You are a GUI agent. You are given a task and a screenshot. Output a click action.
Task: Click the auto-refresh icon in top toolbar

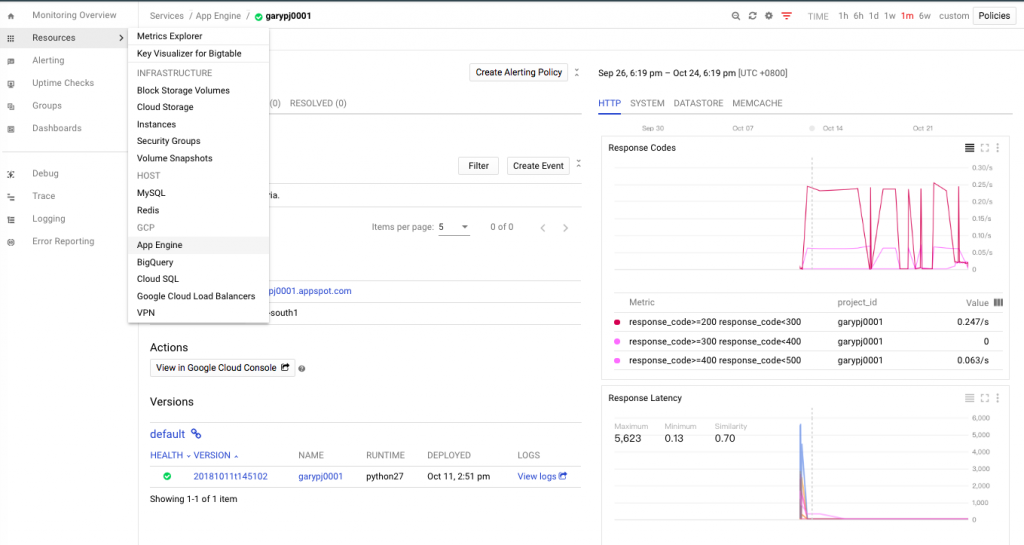pos(752,16)
